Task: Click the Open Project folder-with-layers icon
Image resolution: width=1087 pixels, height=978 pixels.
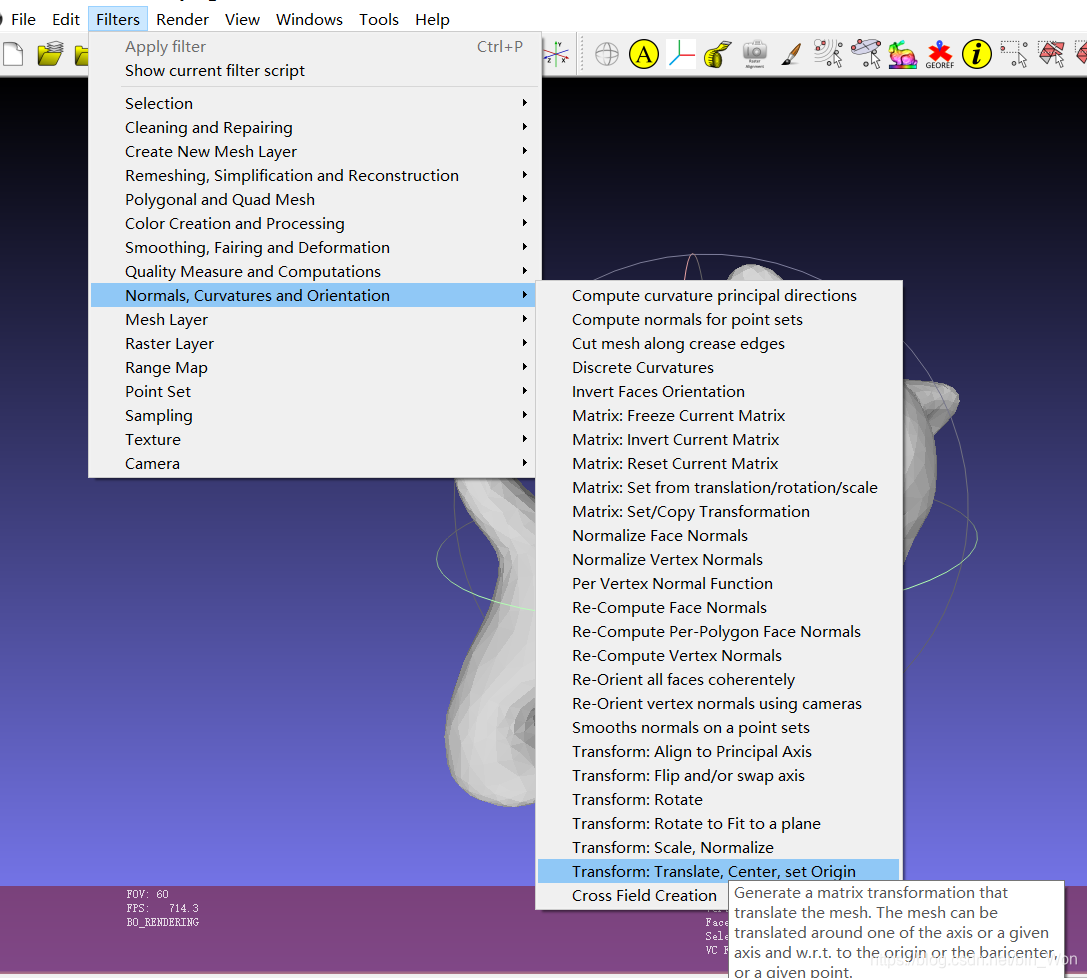Action: pos(50,54)
